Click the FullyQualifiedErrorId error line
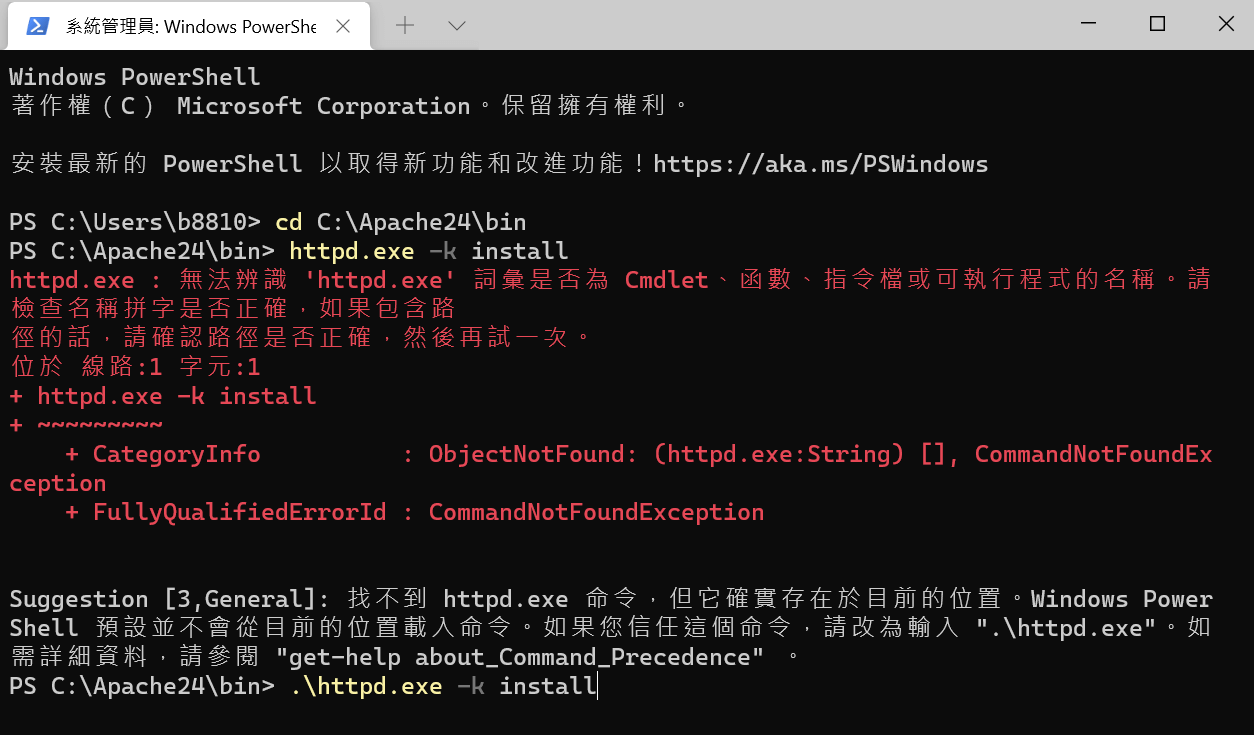1254x735 pixels. [x=415, y=512]
